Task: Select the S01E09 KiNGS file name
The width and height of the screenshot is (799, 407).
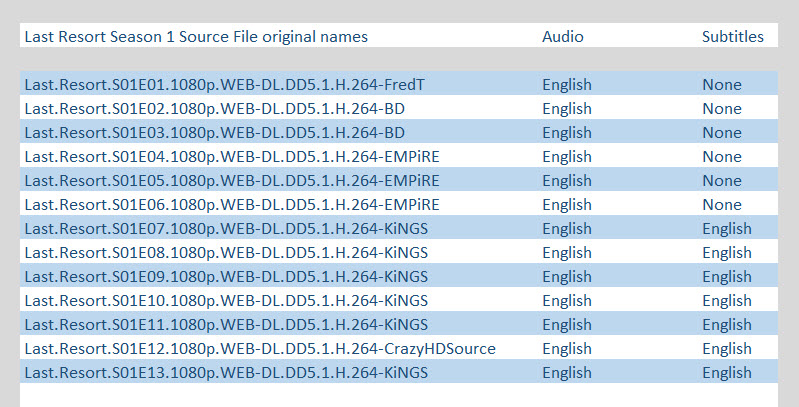Action: pos(226,277)
